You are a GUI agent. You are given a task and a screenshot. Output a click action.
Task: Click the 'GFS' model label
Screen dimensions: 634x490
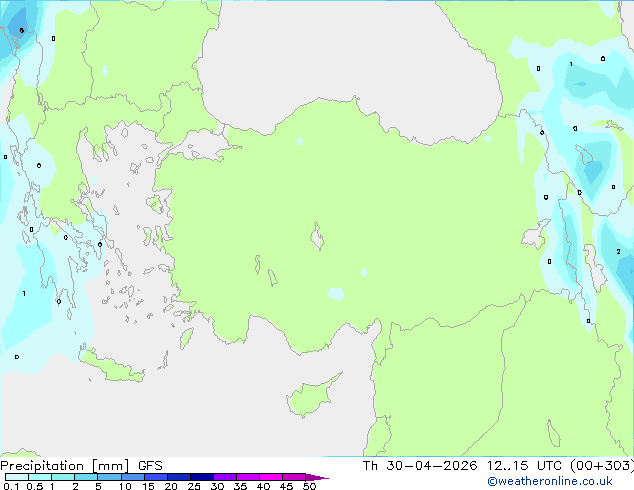150,466
